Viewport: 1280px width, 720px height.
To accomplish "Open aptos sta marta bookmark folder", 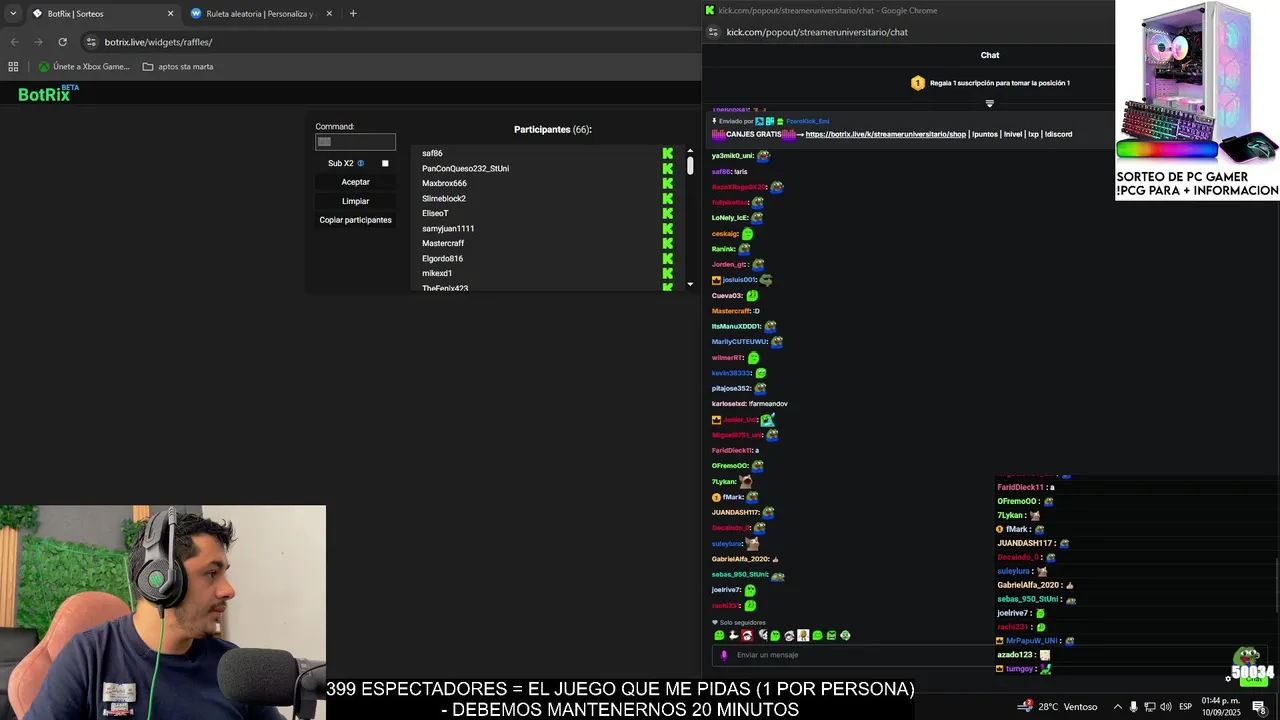I will [178, 67].
